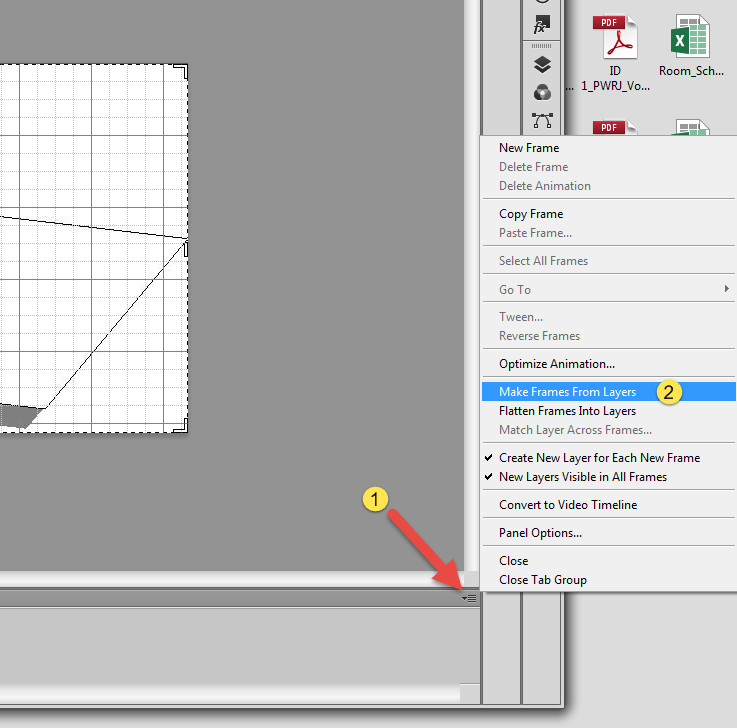Viewport: 737px width, 728px height.
Task: Expand the Go To submenu
Action: click(x=608, y=290)
